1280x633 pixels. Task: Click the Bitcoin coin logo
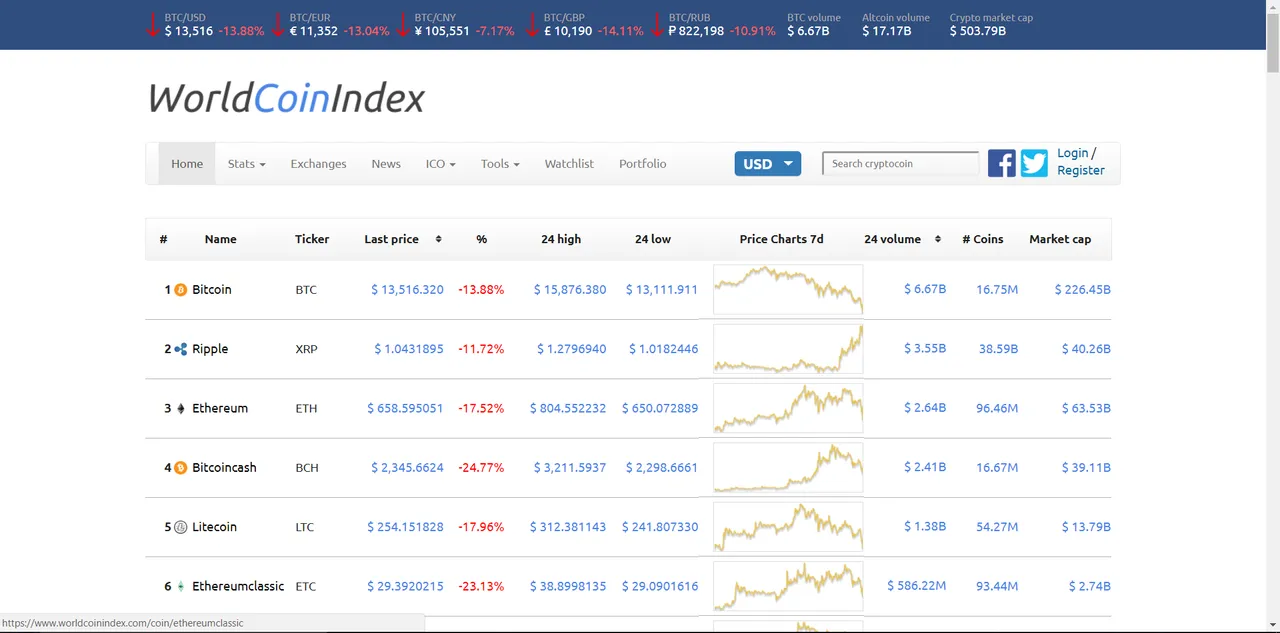click(181, 290)
